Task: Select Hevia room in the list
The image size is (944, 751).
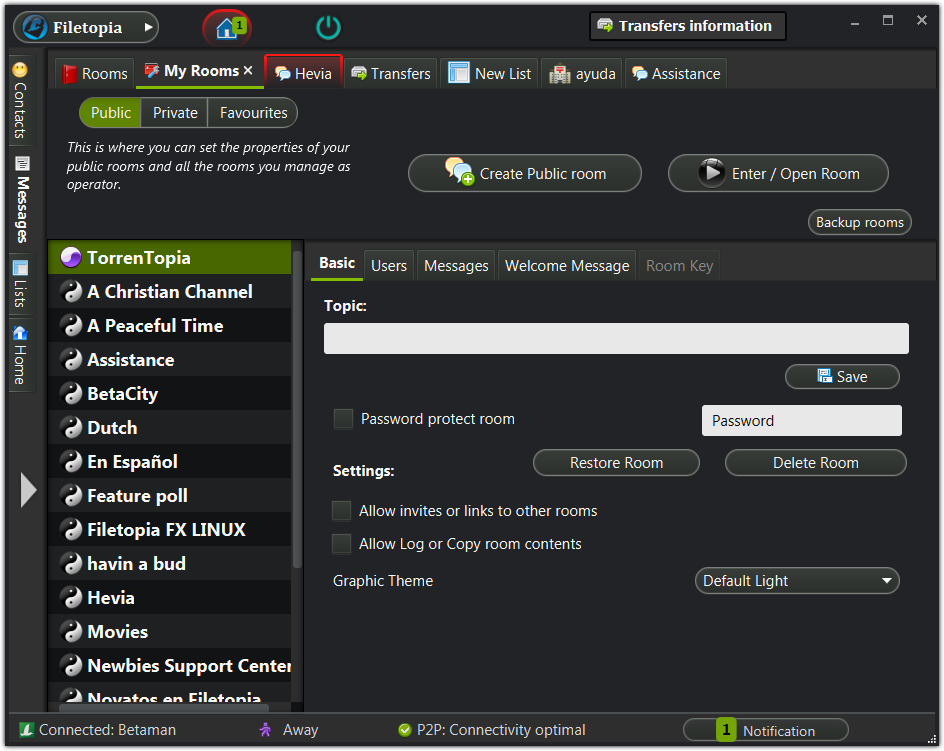Action: tap(170, 597)
